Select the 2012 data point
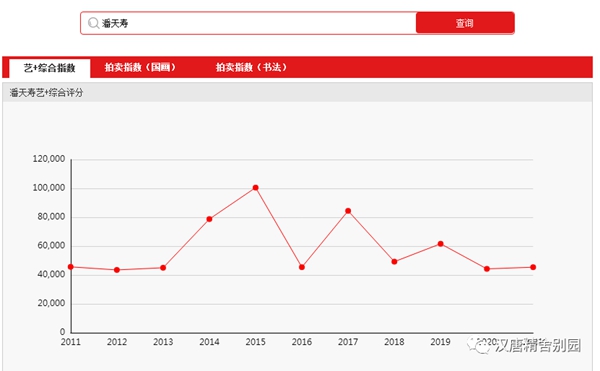600x371 pixels. pyautogui.click(x=117, y=270)
